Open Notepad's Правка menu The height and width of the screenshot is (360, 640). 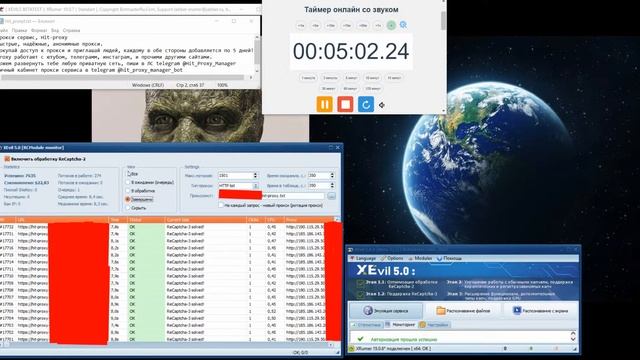pos(19,30)
